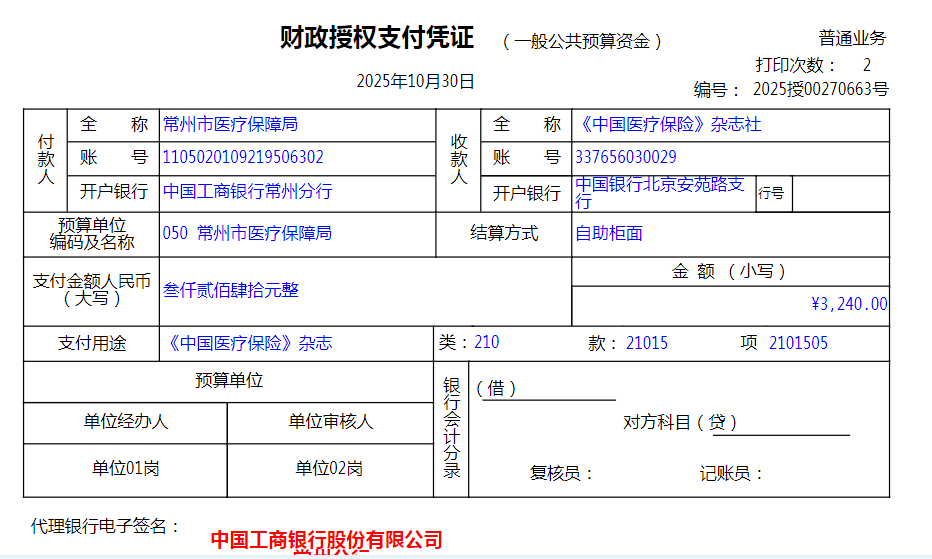The width and height of the screenshot is (932, 559).
Task: Click voucher number 2025授00270663号
Action: [820, 90]
